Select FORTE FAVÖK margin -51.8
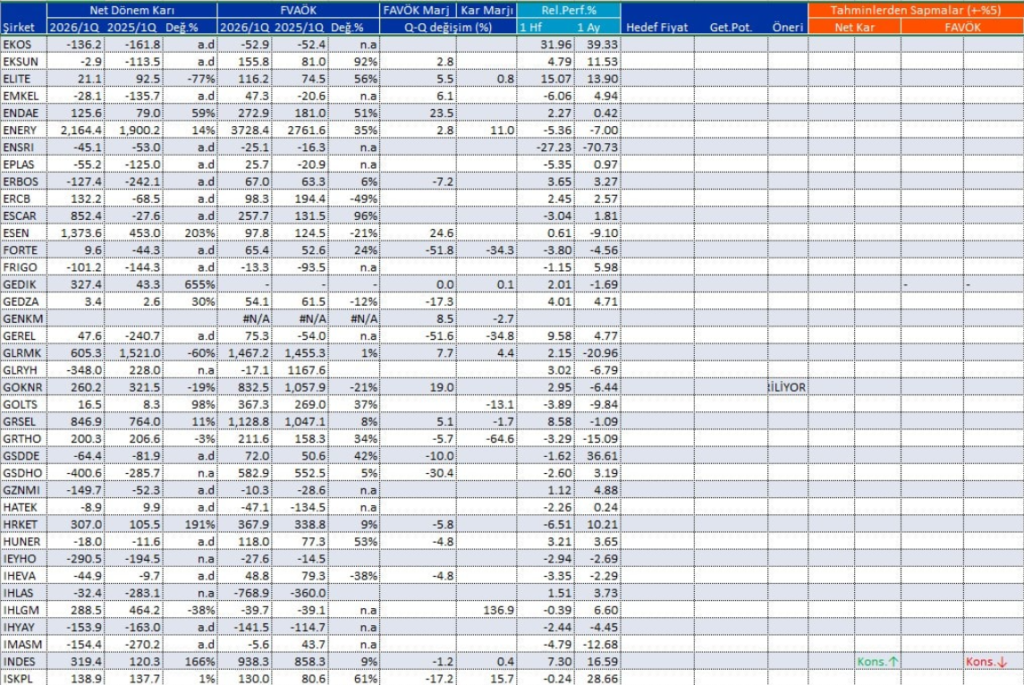 pyautogui.click(x=438, y=250)
